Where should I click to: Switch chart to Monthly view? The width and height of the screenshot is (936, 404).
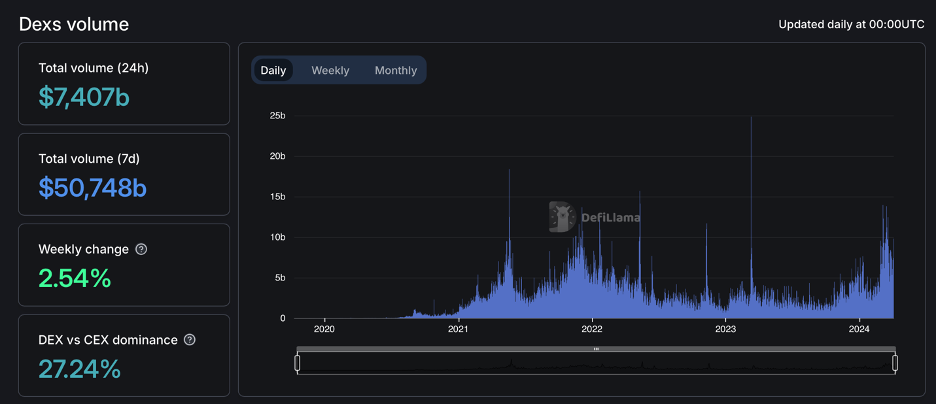coord(396,70)
